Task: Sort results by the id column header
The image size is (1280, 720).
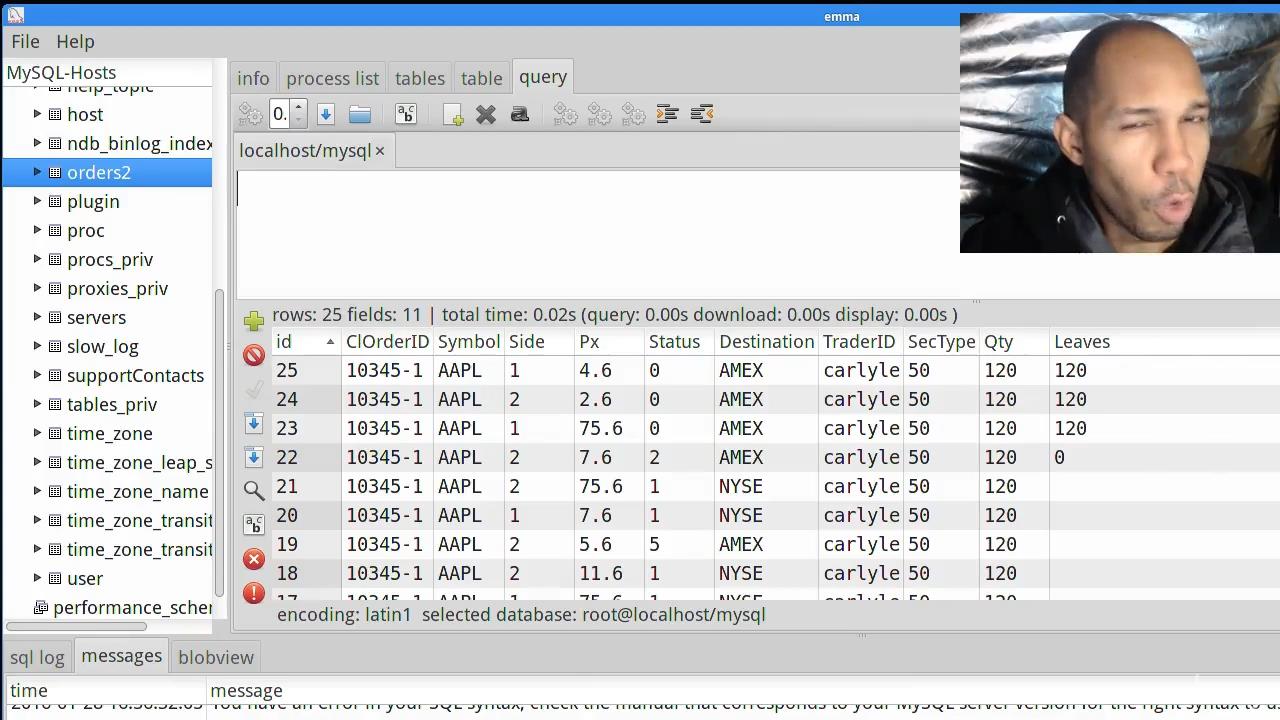Action: coord(306,342)
